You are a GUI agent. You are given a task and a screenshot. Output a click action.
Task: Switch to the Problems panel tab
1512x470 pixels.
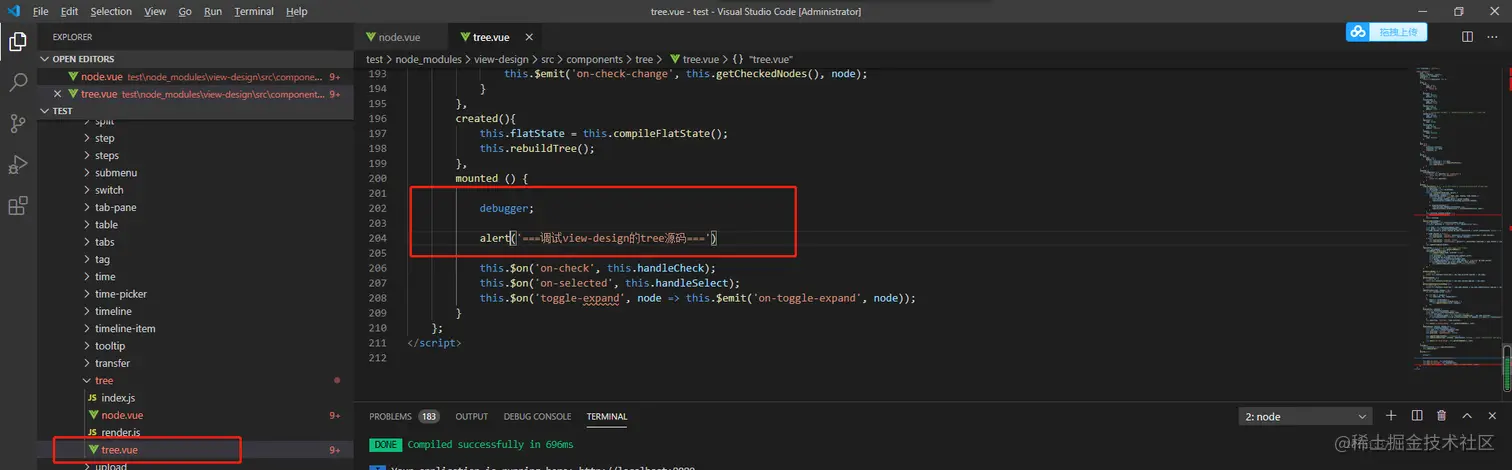390,416
